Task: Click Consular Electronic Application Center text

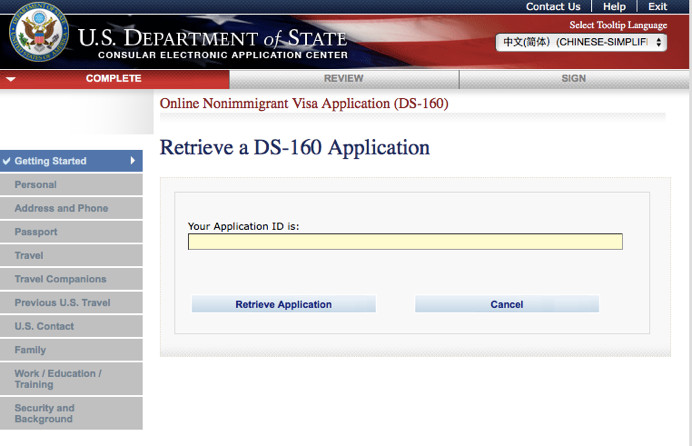Action: pos(223,55)
